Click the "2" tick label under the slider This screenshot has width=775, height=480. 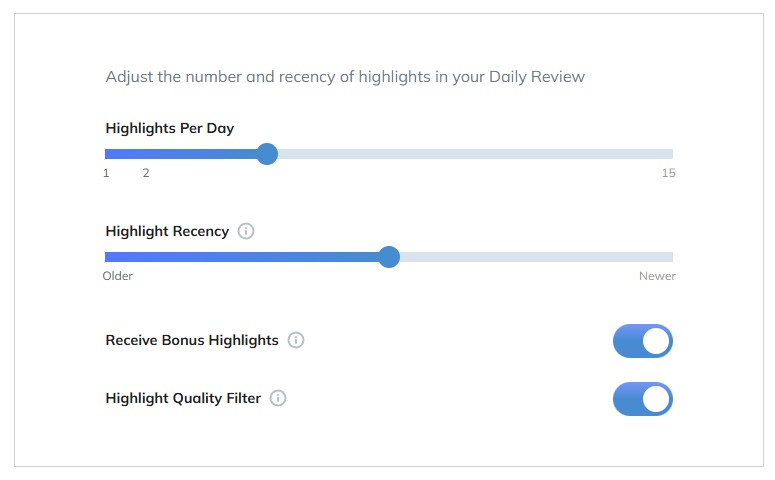tap(146, 173)
